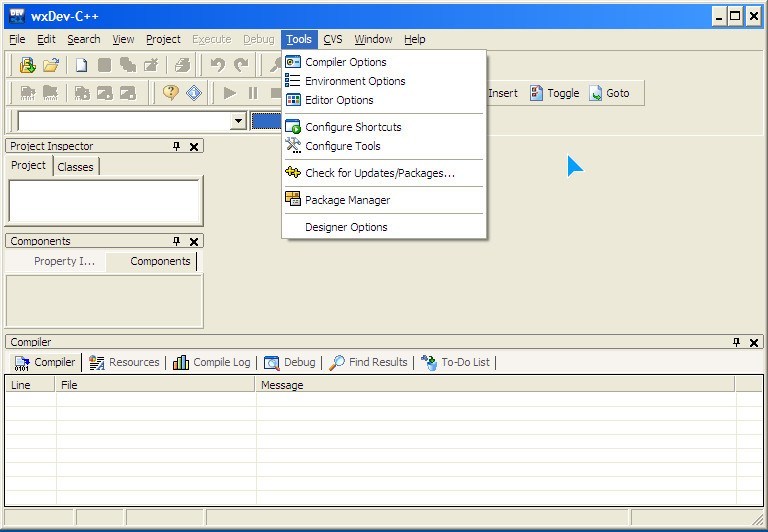This screenshot has height=532, width=768.
Task: Click the Goto bookmark toolbar button
Action: (609, 93)
